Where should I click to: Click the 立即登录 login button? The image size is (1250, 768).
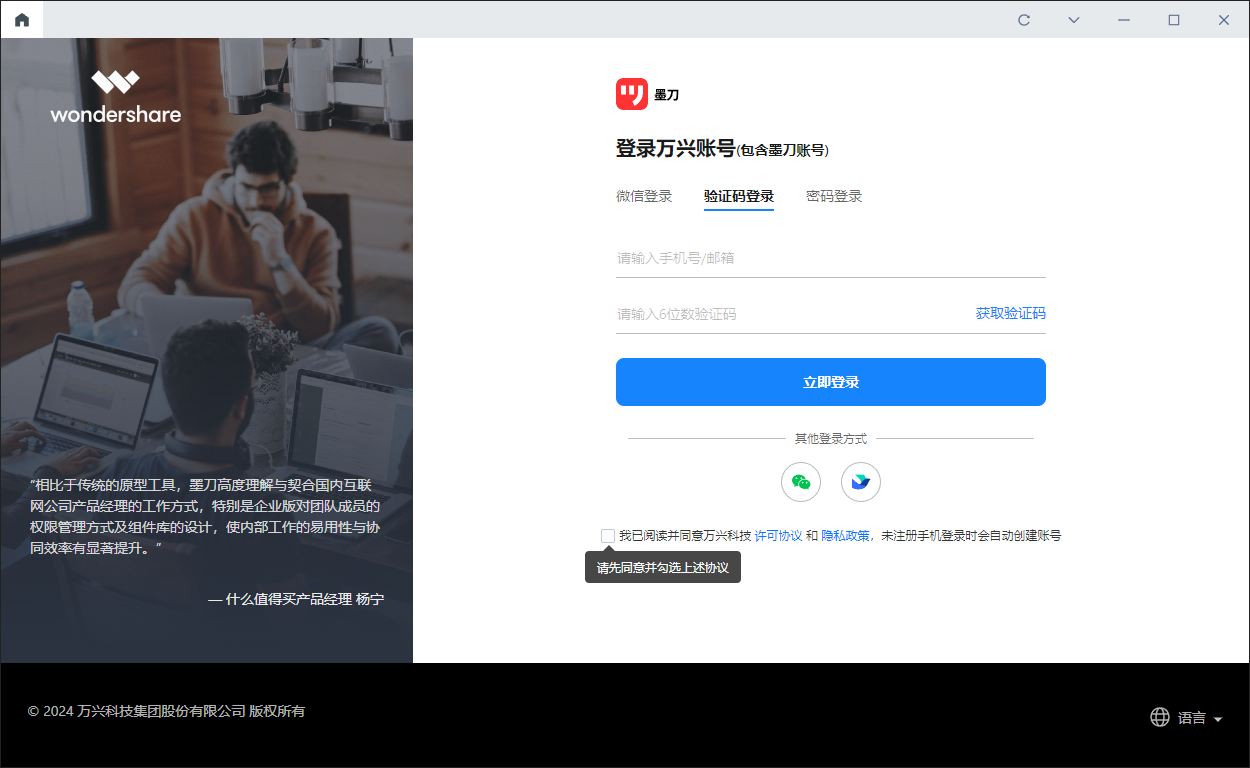pyautogui.click(x=830, y=382)
